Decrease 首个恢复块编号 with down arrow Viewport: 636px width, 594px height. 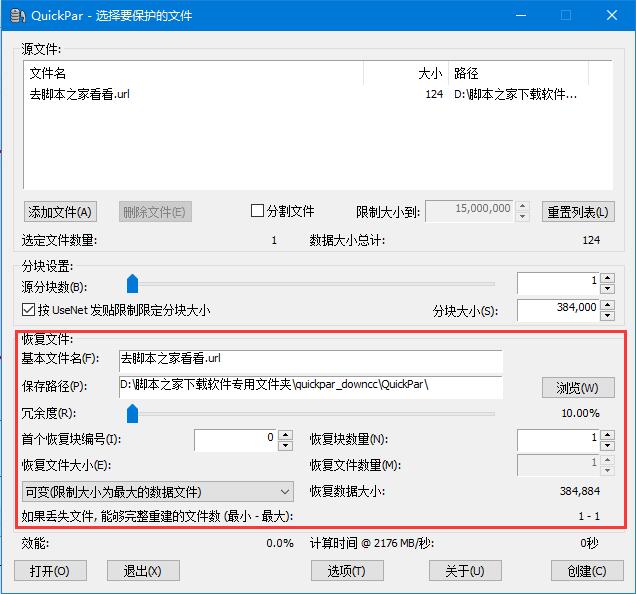tap(286, 446)
